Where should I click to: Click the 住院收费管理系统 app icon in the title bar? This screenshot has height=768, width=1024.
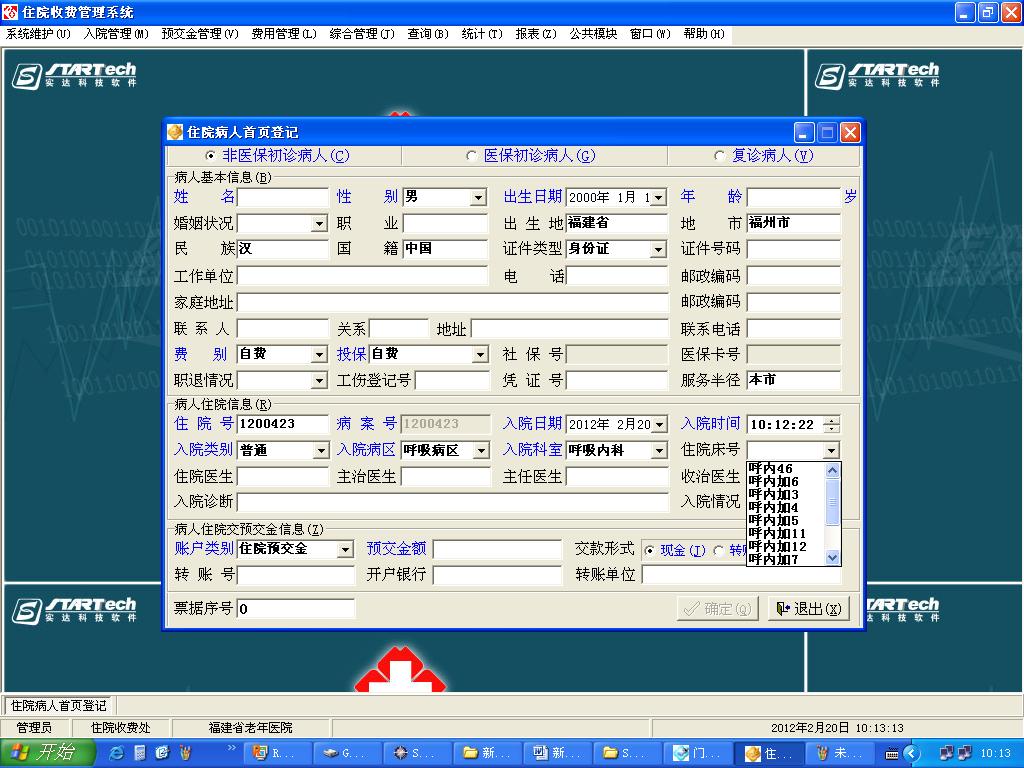coord(10,12)
